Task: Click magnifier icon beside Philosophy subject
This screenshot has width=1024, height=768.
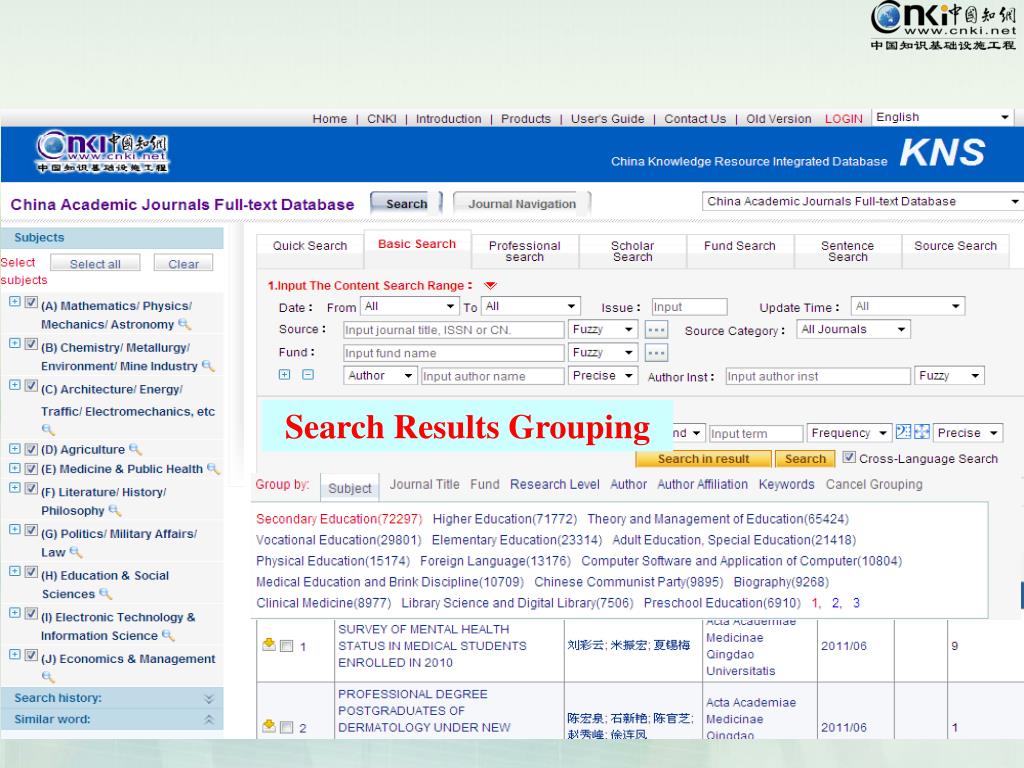Action: click(x=114, y=510)
